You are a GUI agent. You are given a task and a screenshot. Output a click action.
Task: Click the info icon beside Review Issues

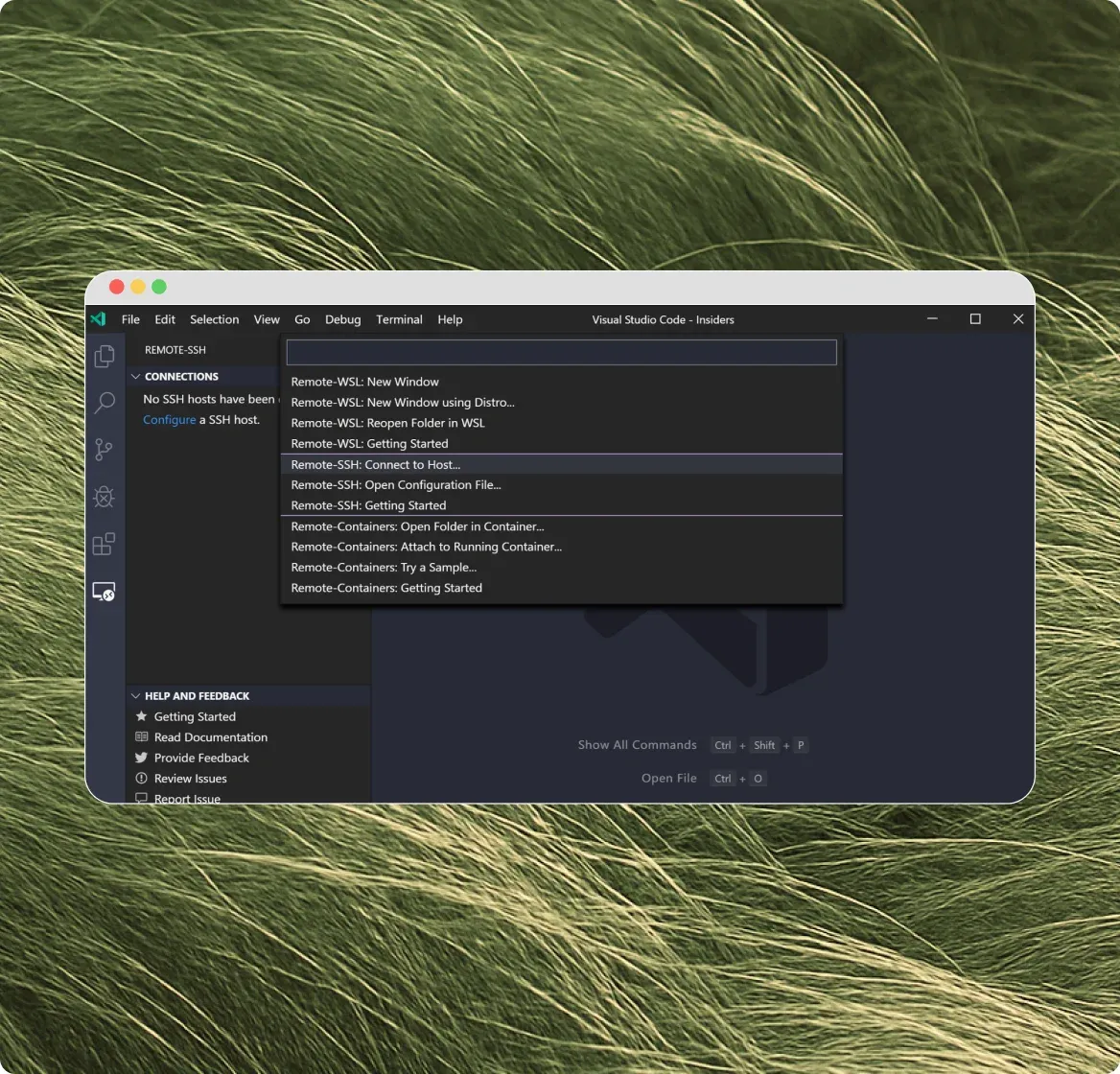coord(141,779)
